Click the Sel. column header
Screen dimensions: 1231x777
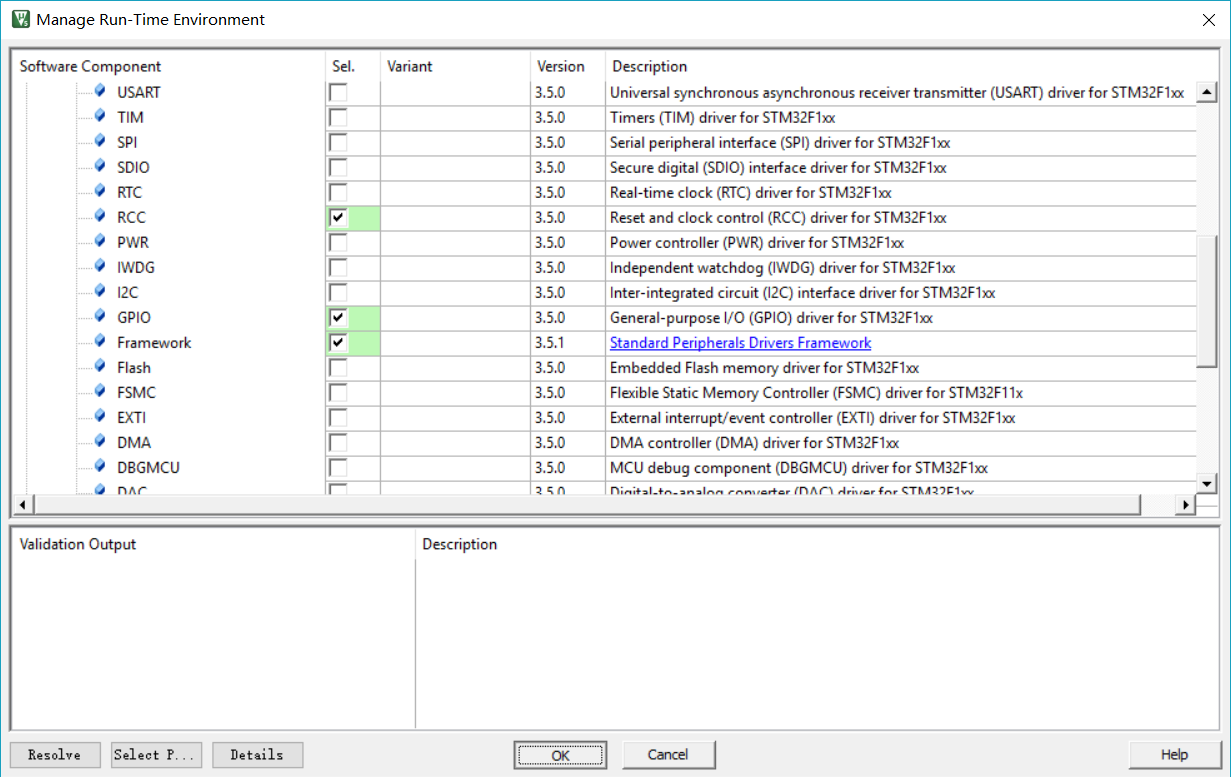pos(343,66)
